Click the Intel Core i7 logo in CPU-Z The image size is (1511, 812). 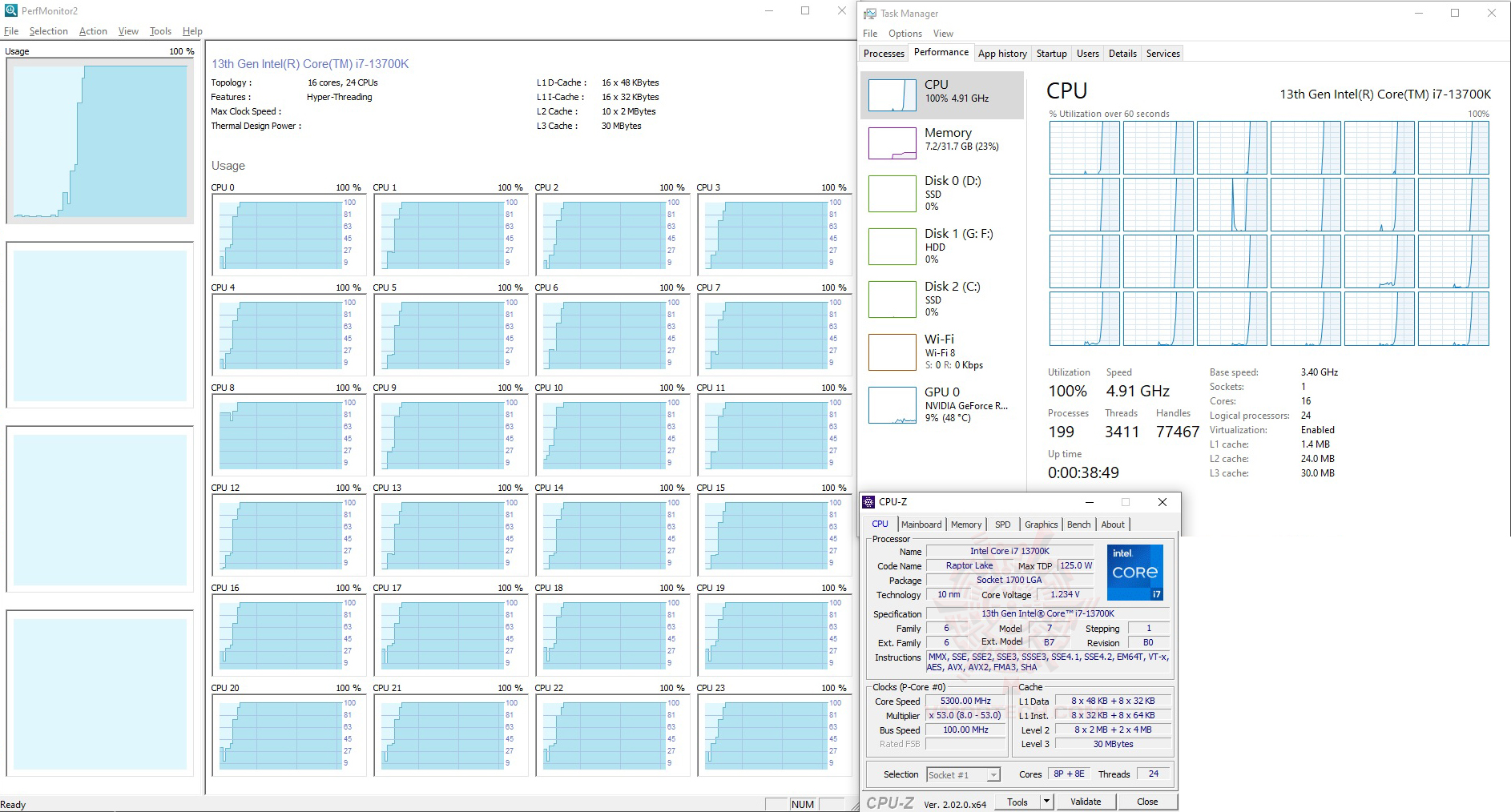(1134, 573)
